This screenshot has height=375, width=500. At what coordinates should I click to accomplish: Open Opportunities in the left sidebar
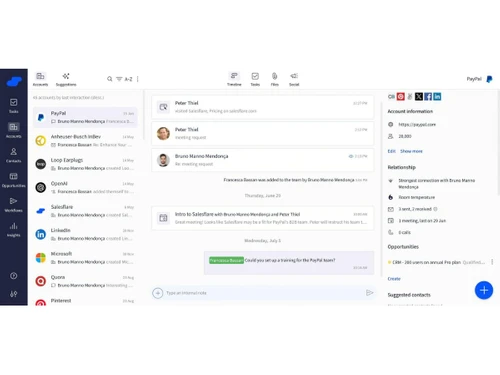coord(14,180)
